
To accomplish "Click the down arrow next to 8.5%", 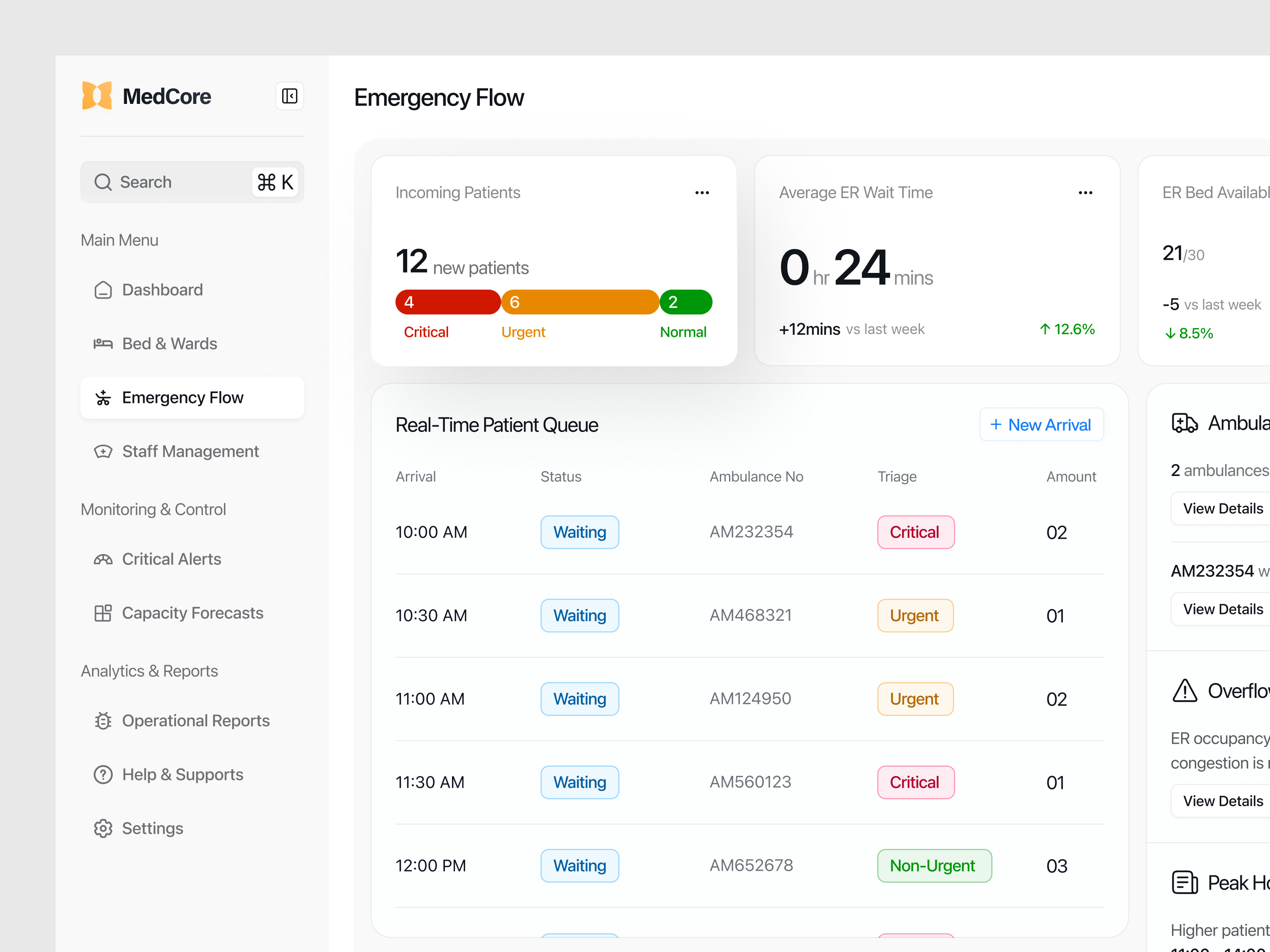I will 1170,334.
